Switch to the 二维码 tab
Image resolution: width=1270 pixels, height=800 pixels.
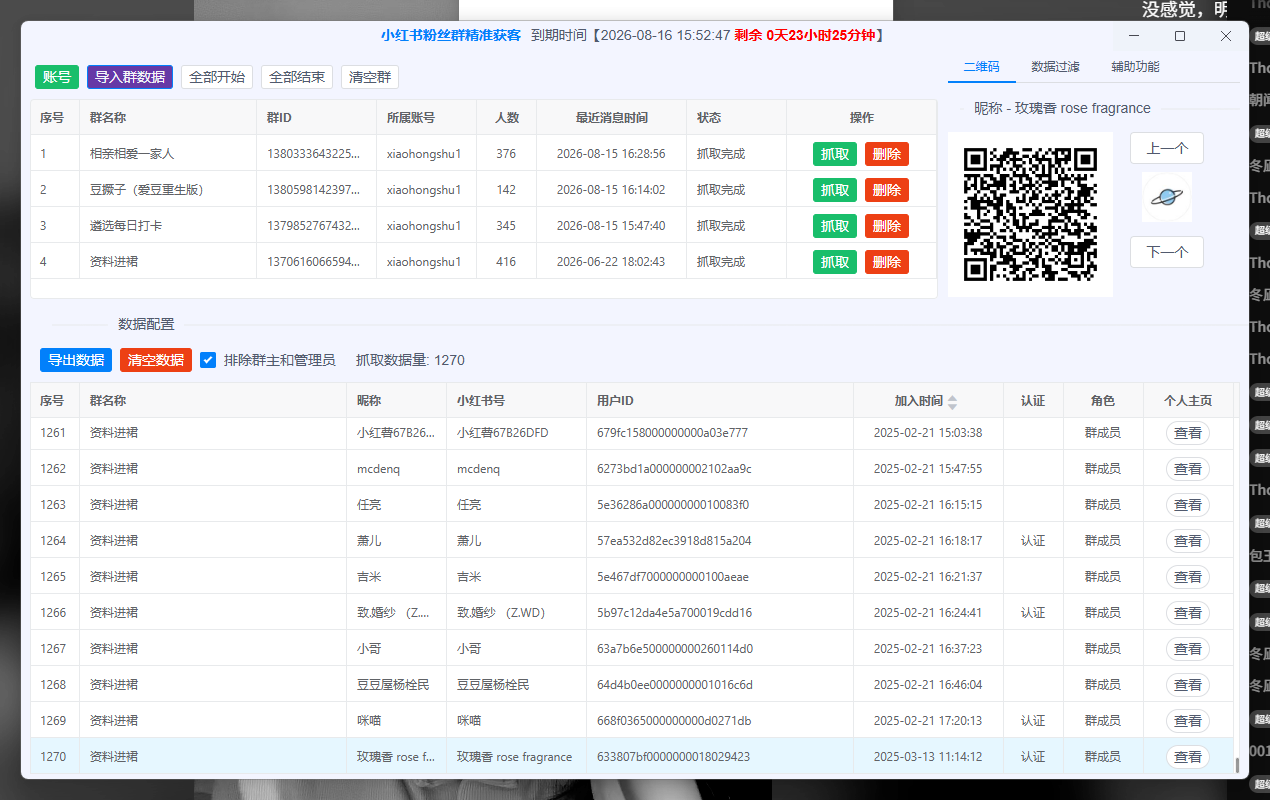coord(981,67)
